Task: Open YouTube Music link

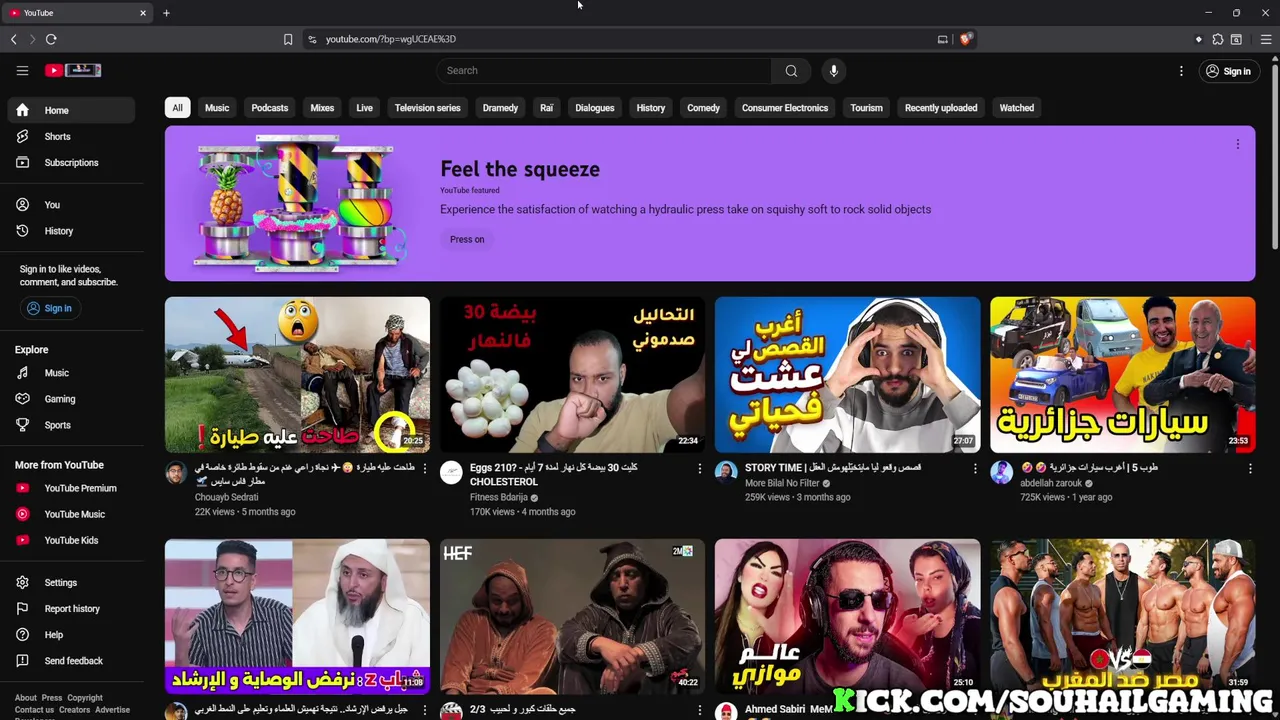Action: click(x=71, y=514)
